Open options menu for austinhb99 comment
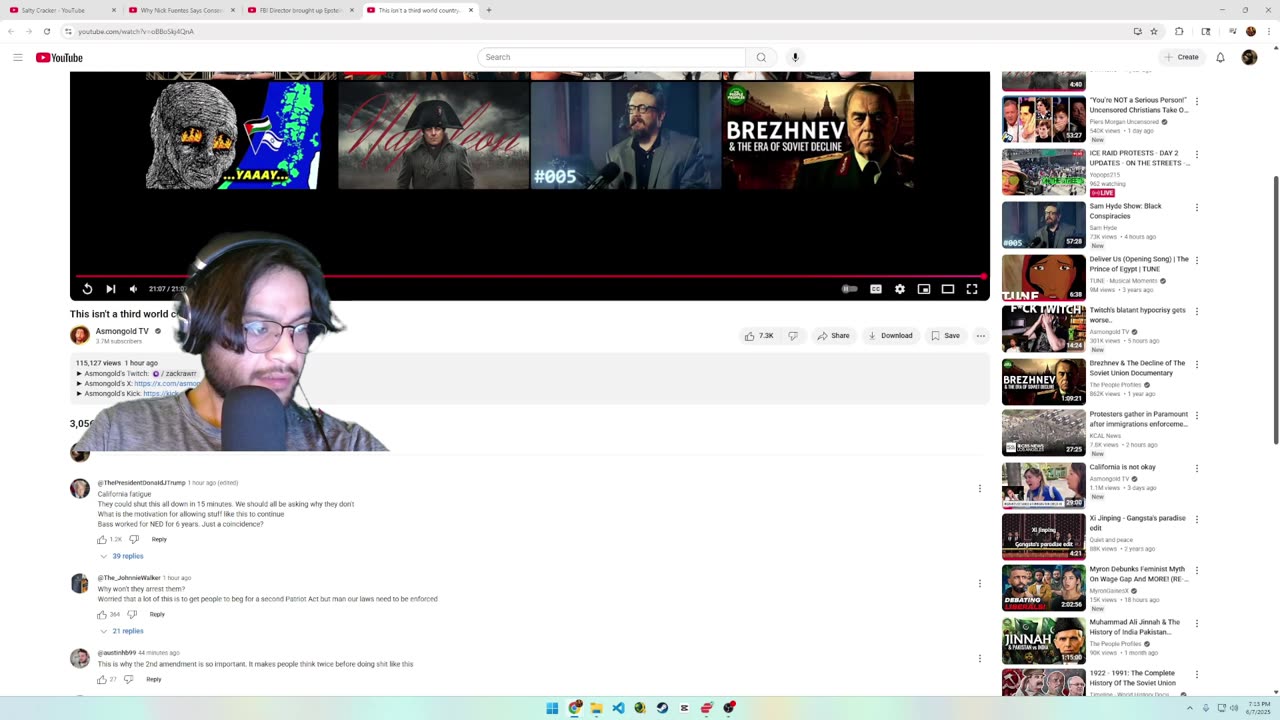Screen dimensions: 1280x720 click(x=980, y=658)
